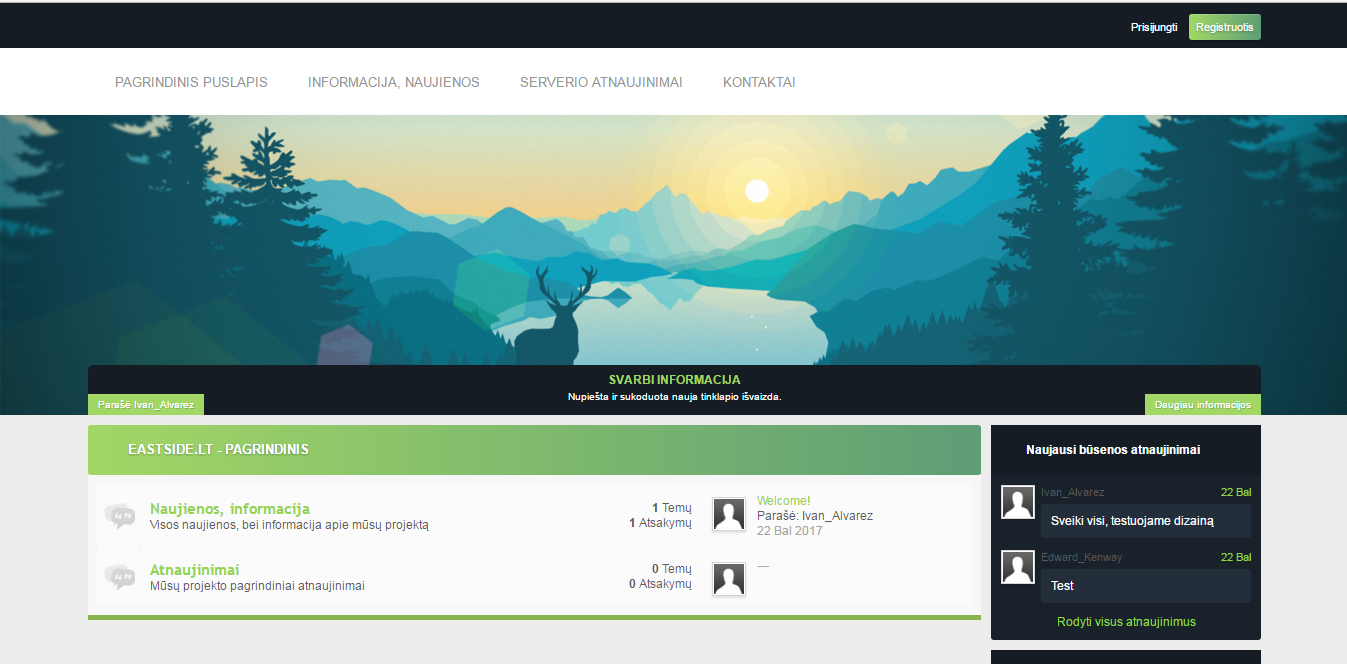The image size is (1347, 664).
Task: Click the SVARBI INFORMACIJA announcement title
Action: (675, 380)
